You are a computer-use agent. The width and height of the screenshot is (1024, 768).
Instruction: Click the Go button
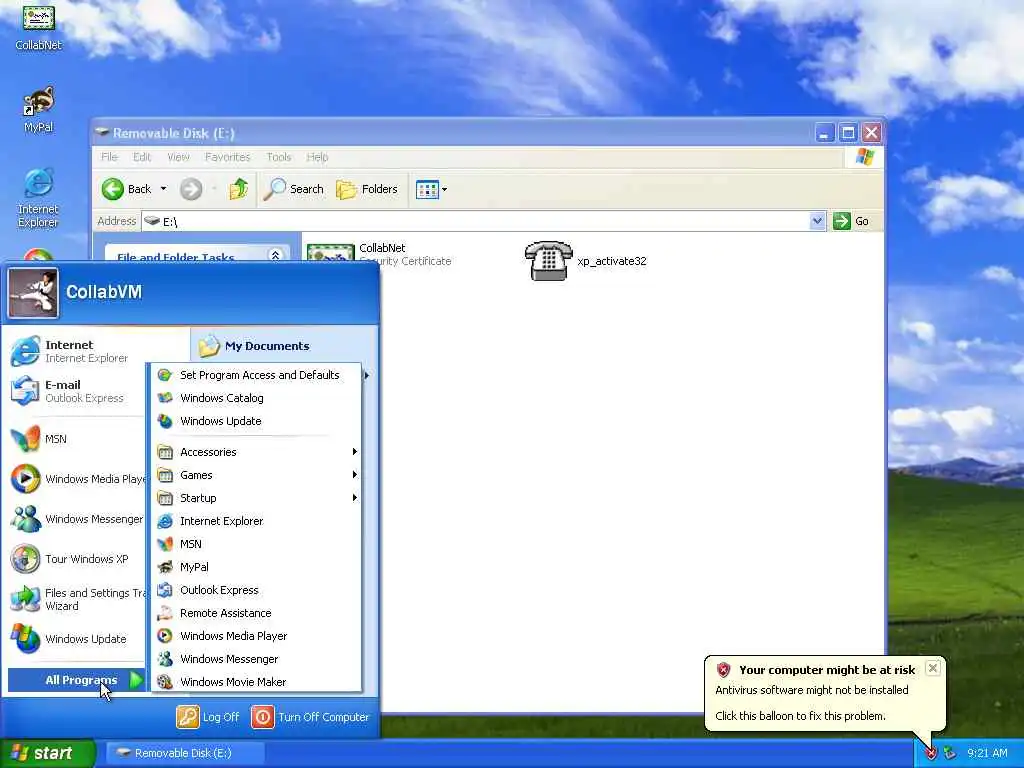(x=852, y=221)
